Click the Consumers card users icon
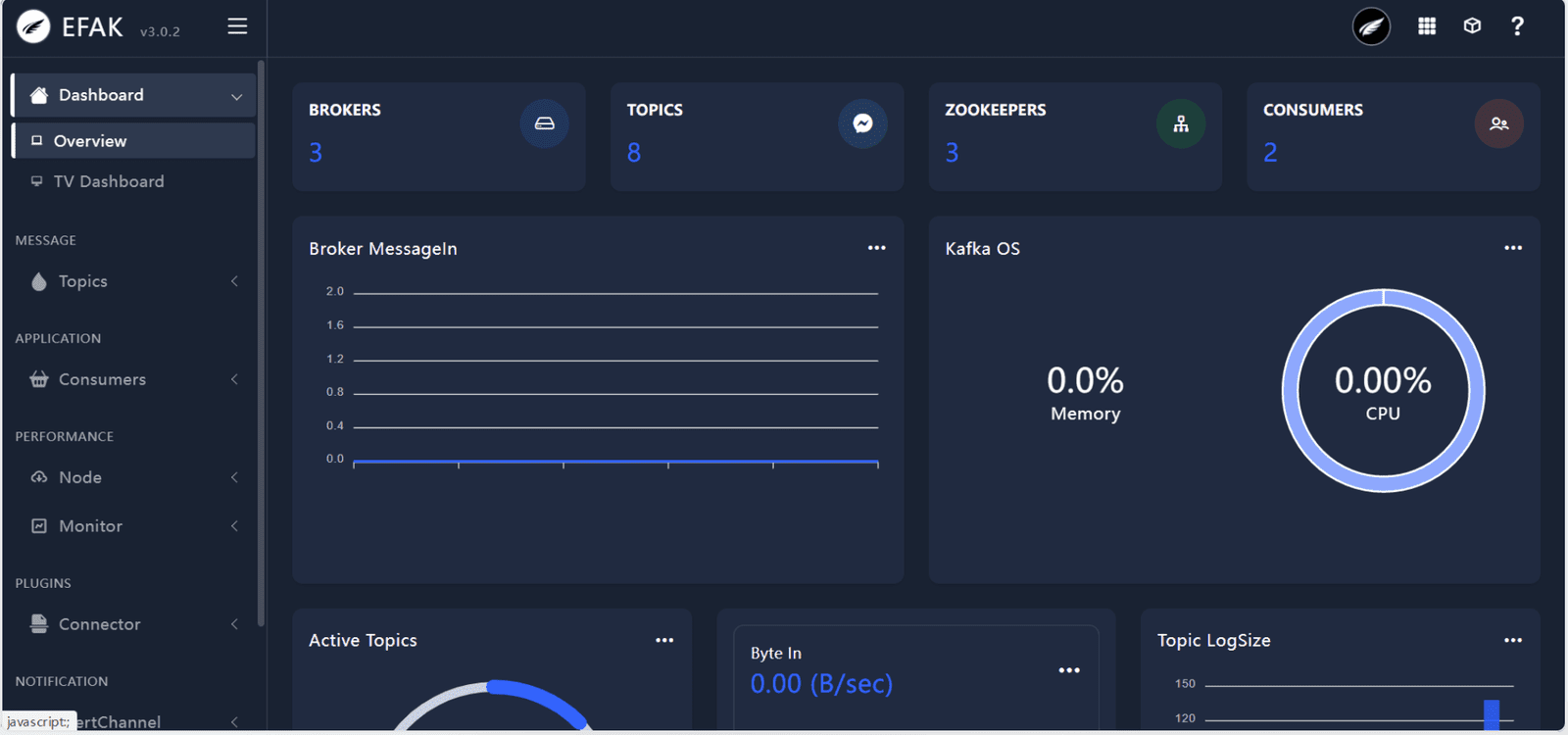1568x735 pixels. coord(1498,123)
